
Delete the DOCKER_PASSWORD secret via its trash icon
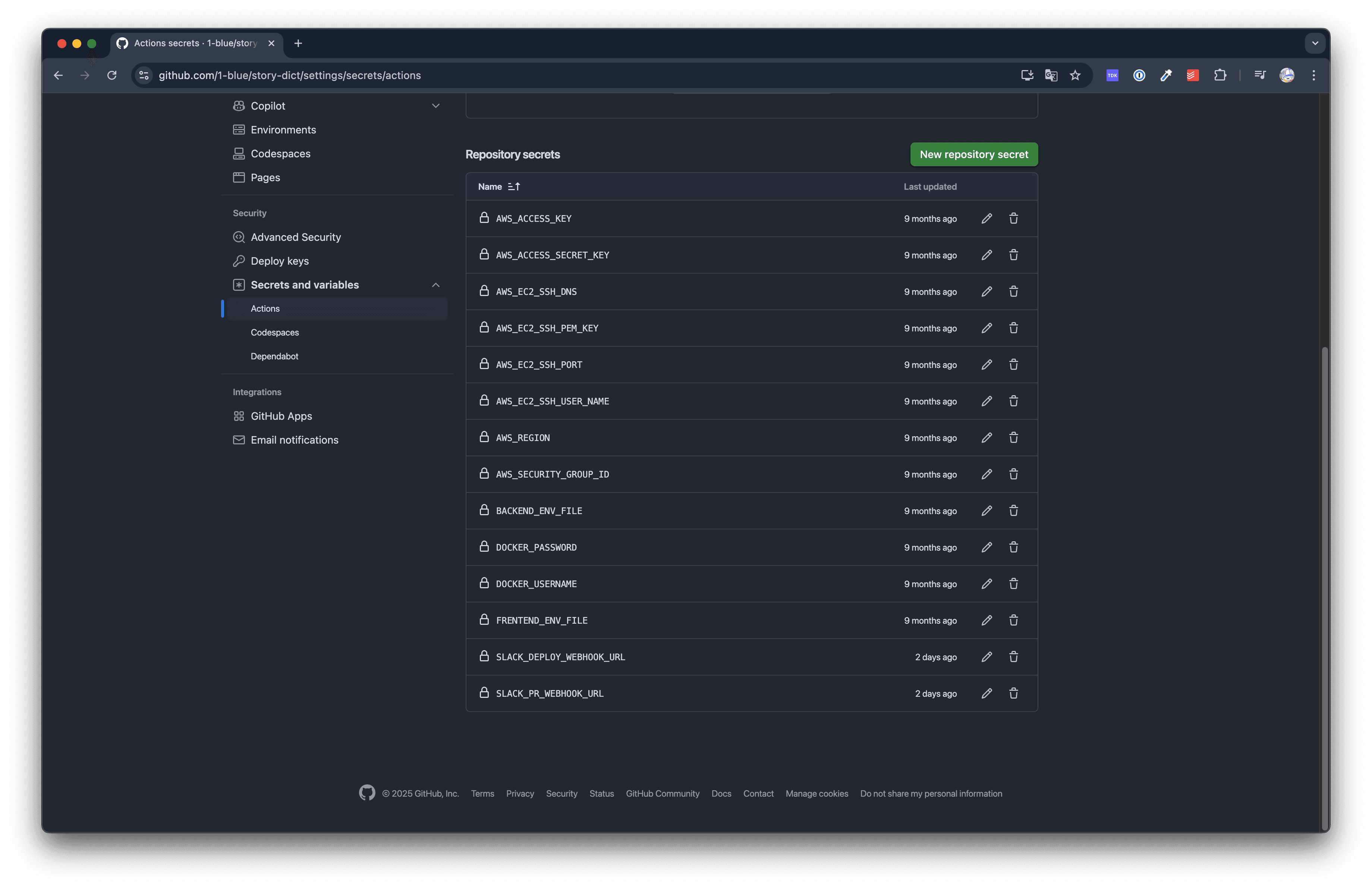(1013, 547)
